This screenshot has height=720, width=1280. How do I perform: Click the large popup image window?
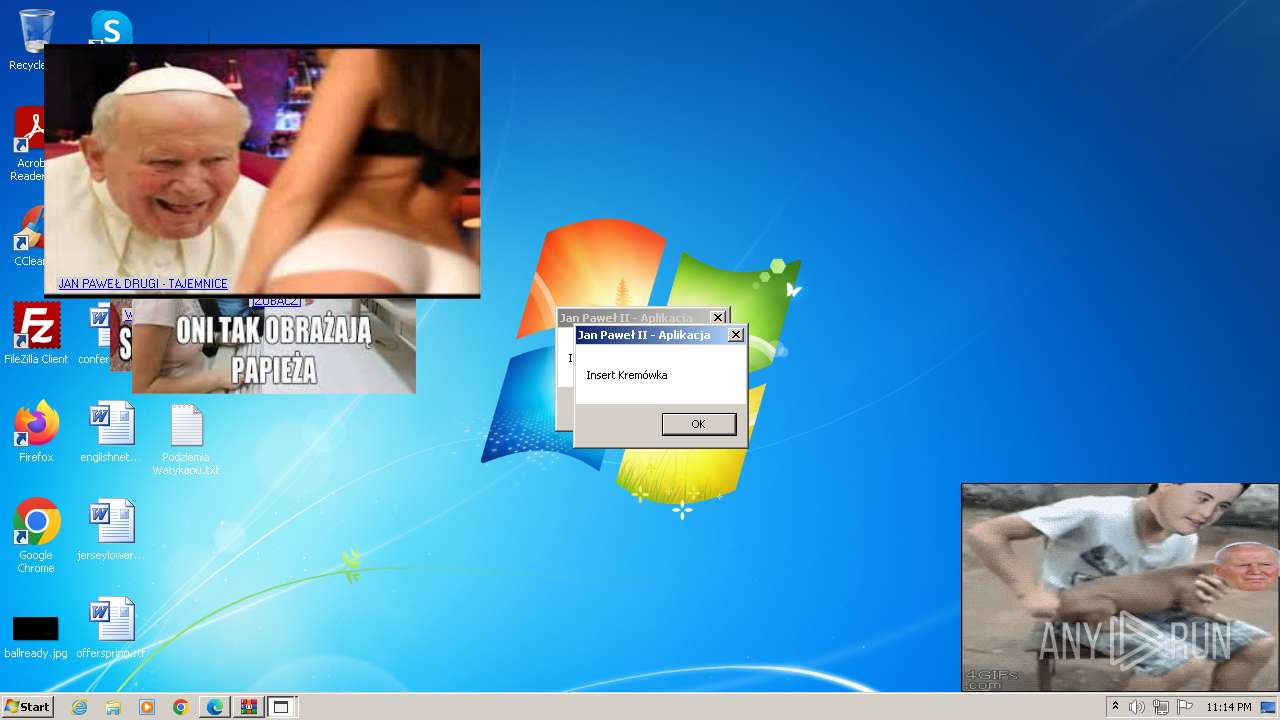pyautogui.click(x=262, y=170)
